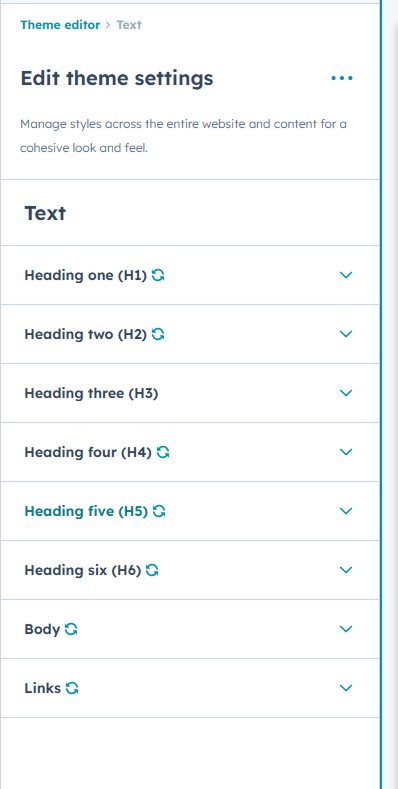The width and height of the screenshot is (398, 789).
Task: Expand the Links section with its chevron
Action: point(346,688)
